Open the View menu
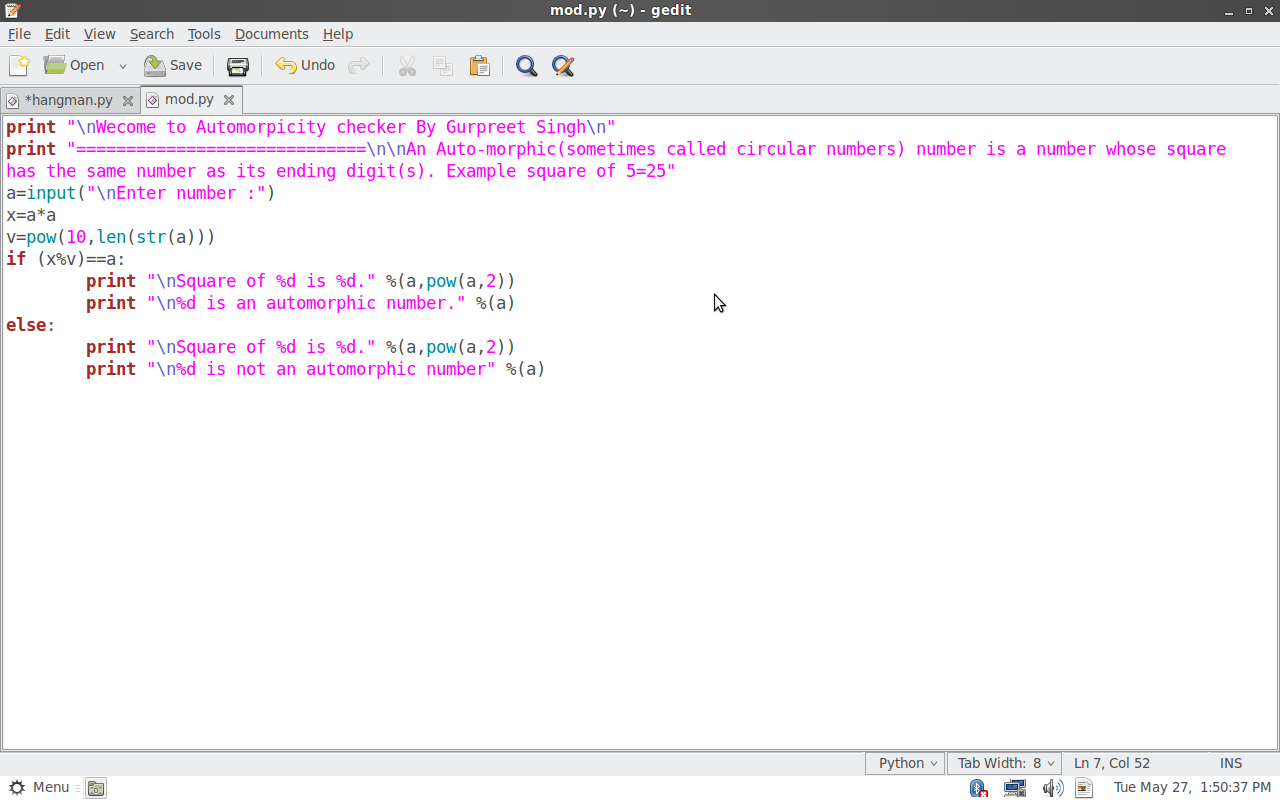This screenshot has width=1280, height=800. [x=99, y=34]
